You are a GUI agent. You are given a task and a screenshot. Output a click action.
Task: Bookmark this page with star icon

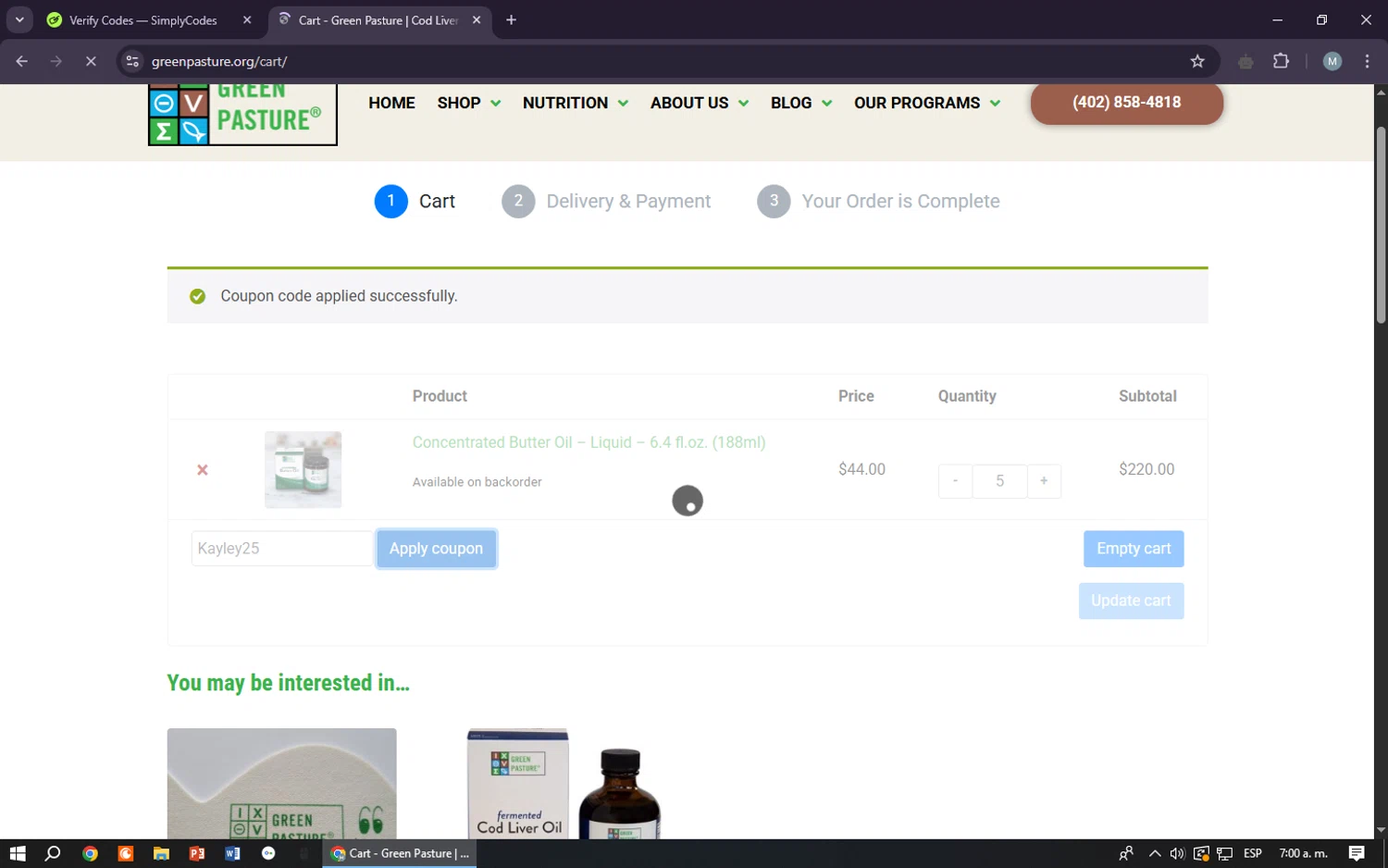pyautogui.click(x=1197, y=61)
